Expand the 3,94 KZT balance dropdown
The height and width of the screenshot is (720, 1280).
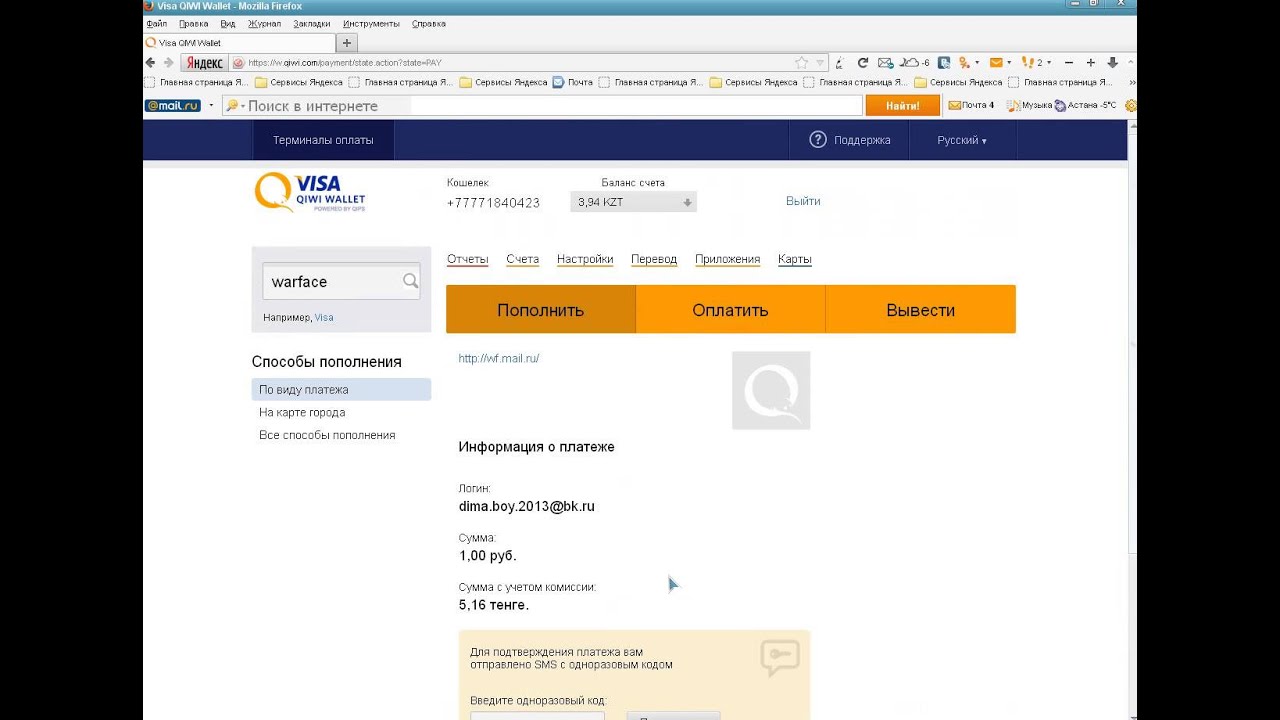point(633,202)
